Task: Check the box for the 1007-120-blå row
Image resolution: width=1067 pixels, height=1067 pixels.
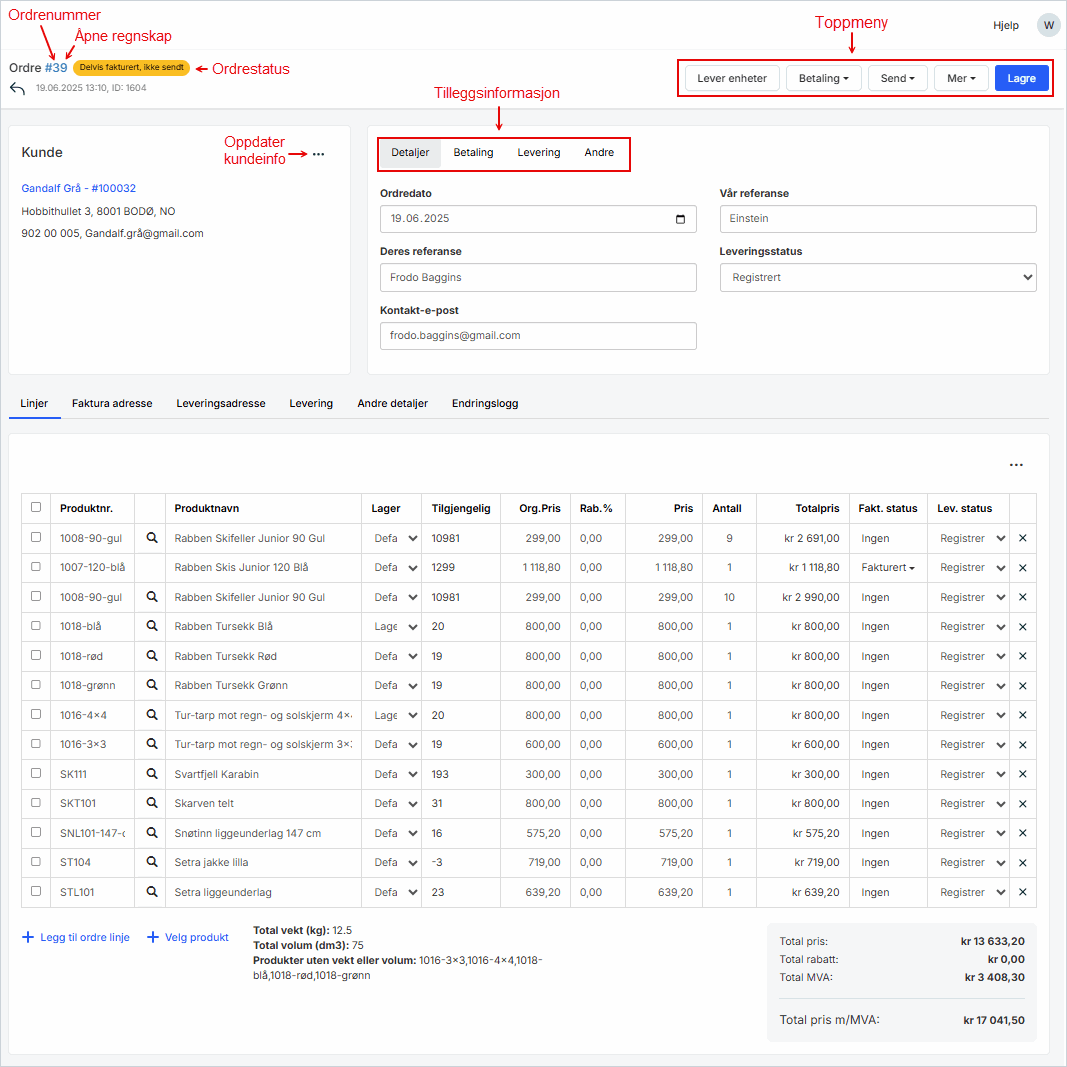Action: (36, 566)
